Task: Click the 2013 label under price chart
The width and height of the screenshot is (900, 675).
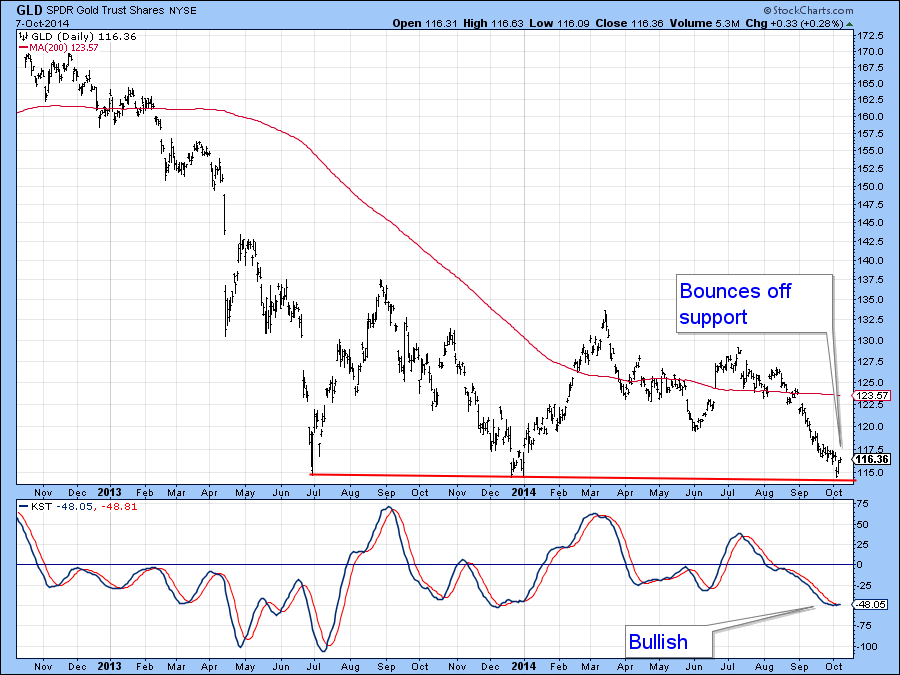Action: click(x=109, y=492)
